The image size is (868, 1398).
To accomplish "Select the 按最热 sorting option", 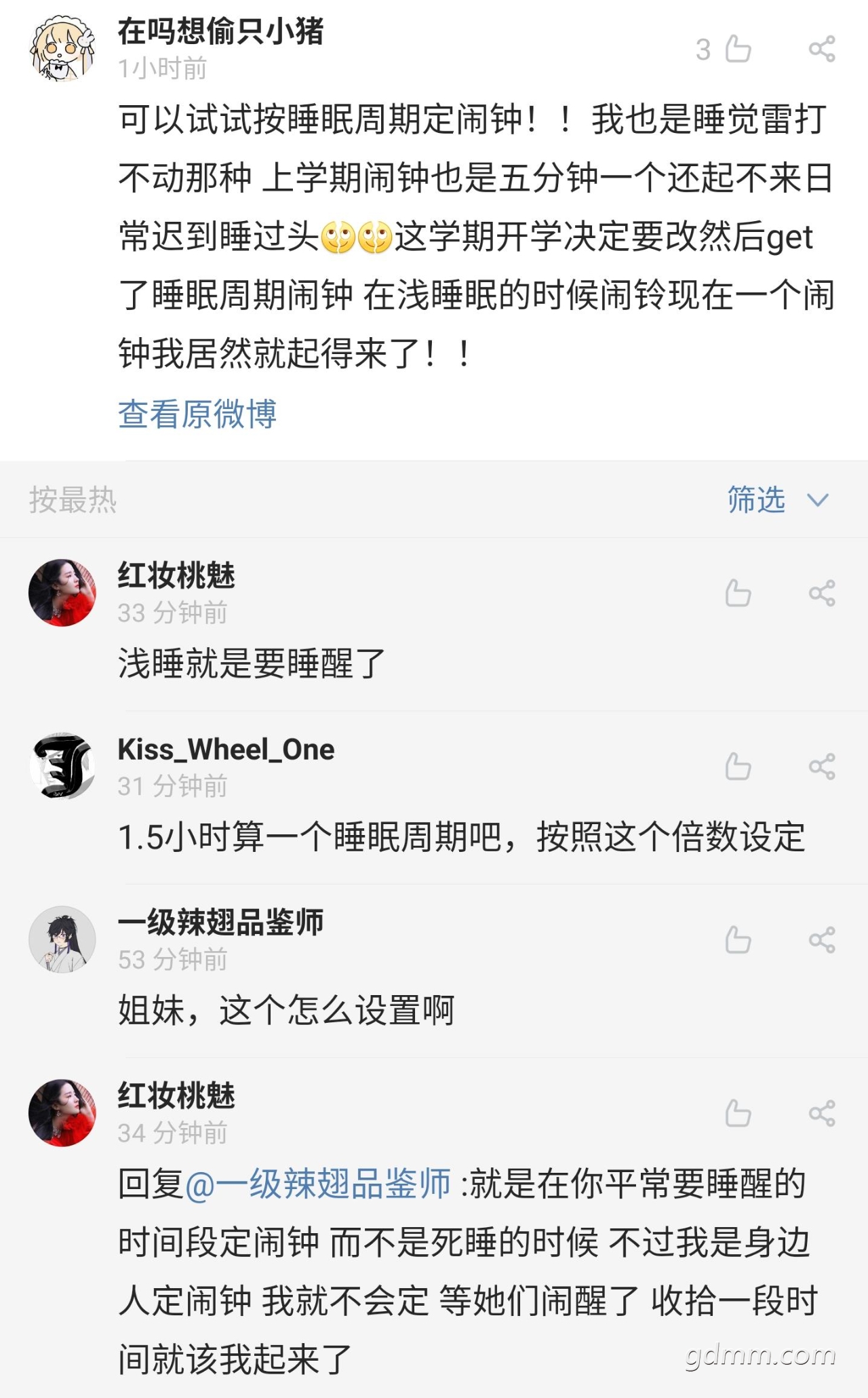I will click(73, 500).
